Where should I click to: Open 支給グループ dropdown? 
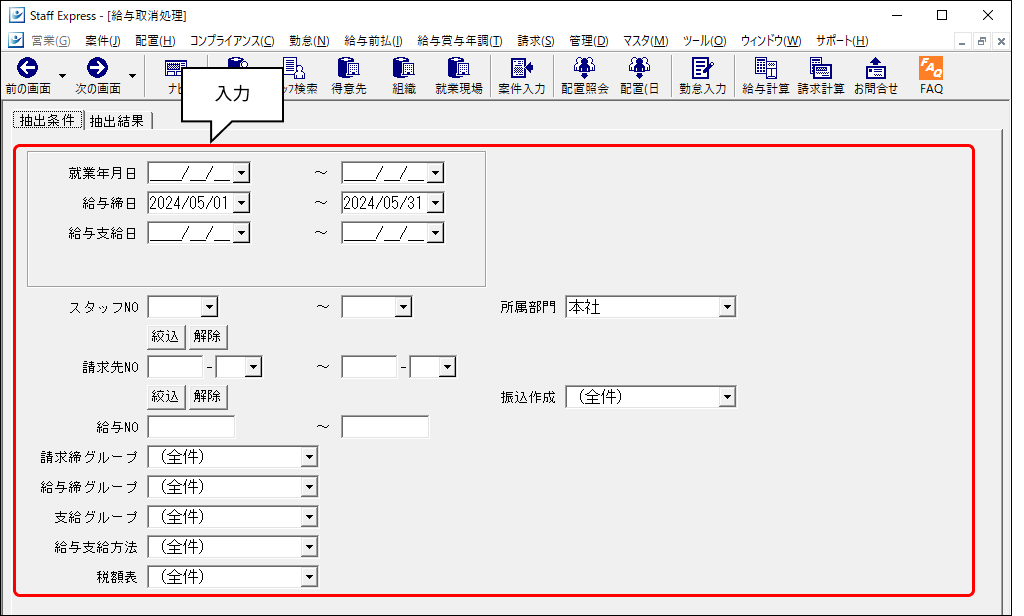click(x=310, y=517)
